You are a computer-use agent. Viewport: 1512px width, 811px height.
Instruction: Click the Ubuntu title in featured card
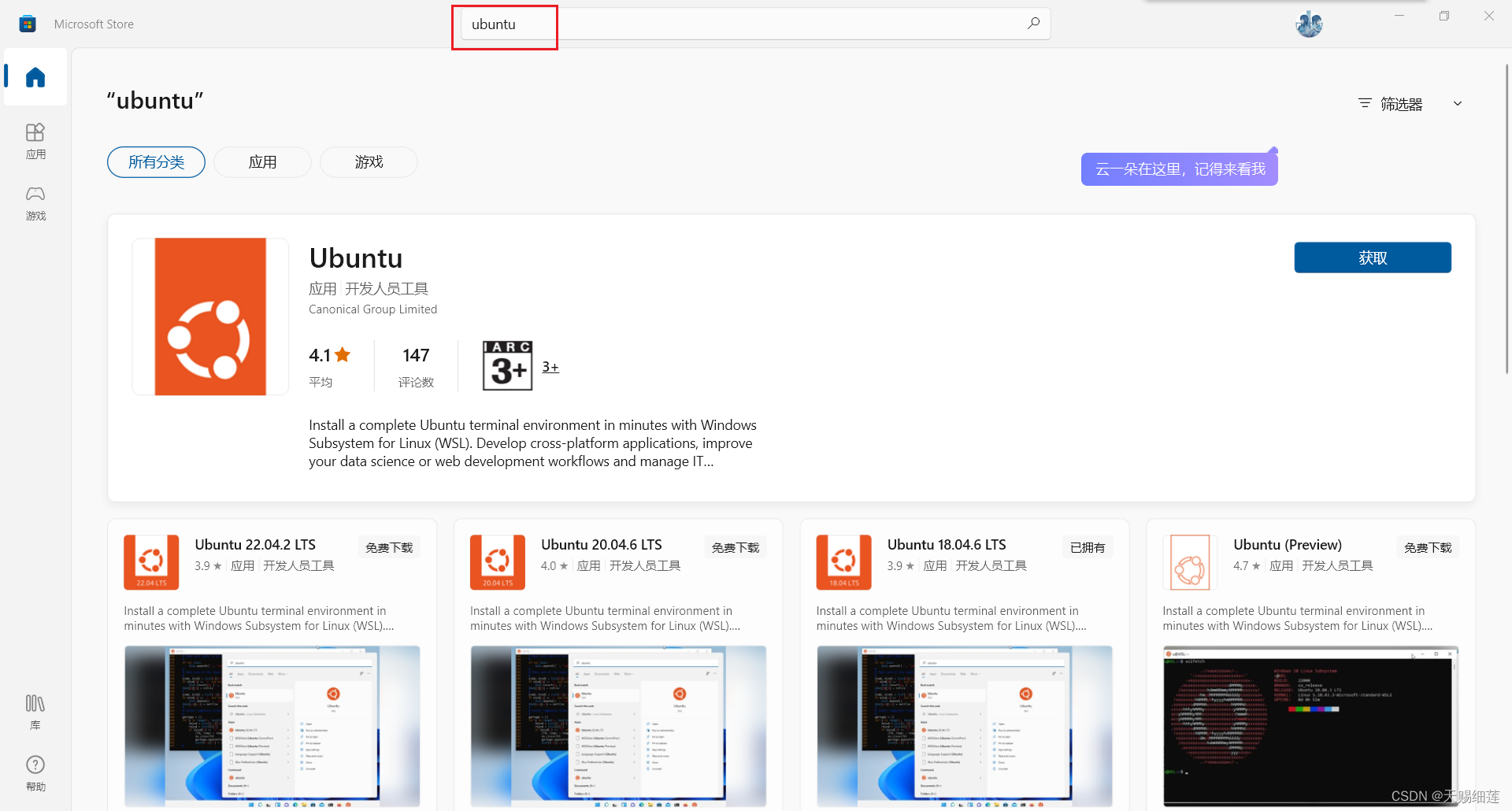(356, 258)
